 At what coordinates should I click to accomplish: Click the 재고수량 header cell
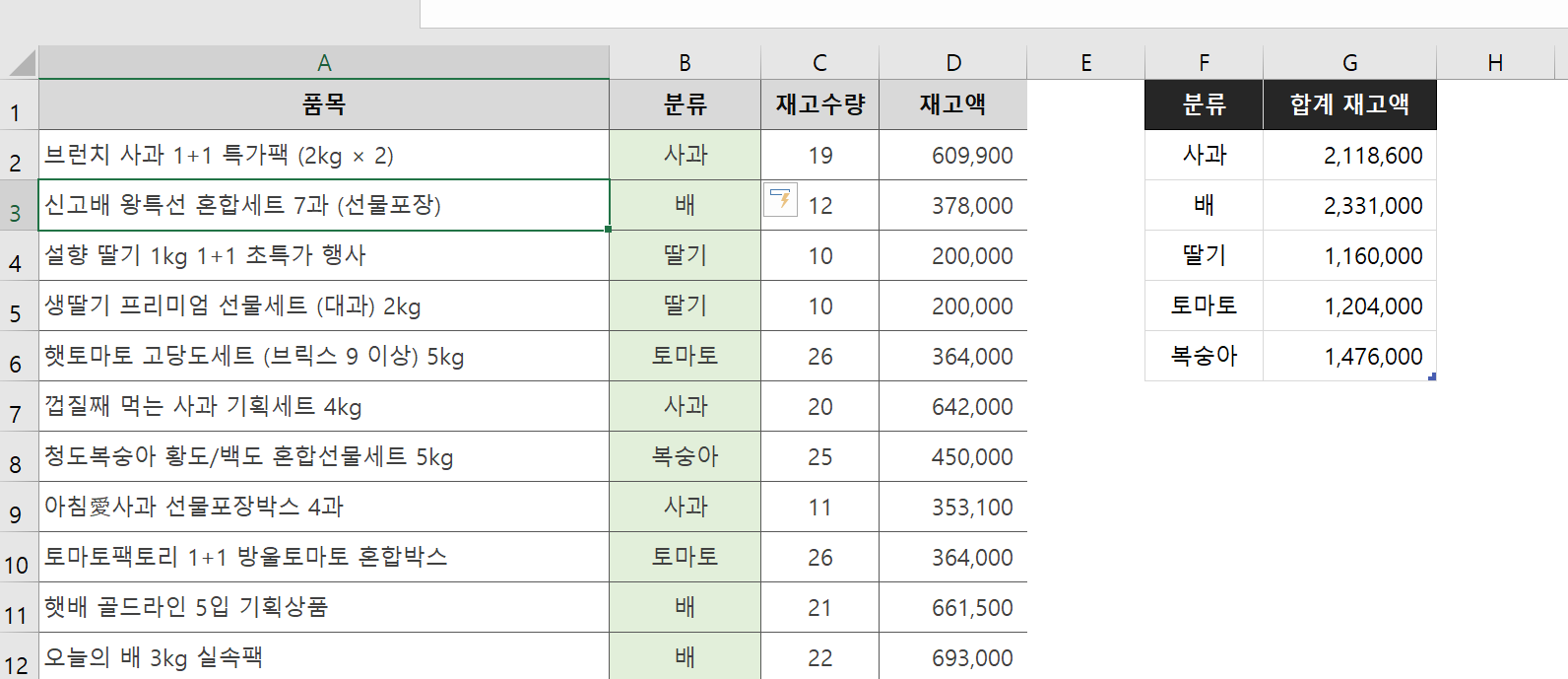(x=819, y=104)
